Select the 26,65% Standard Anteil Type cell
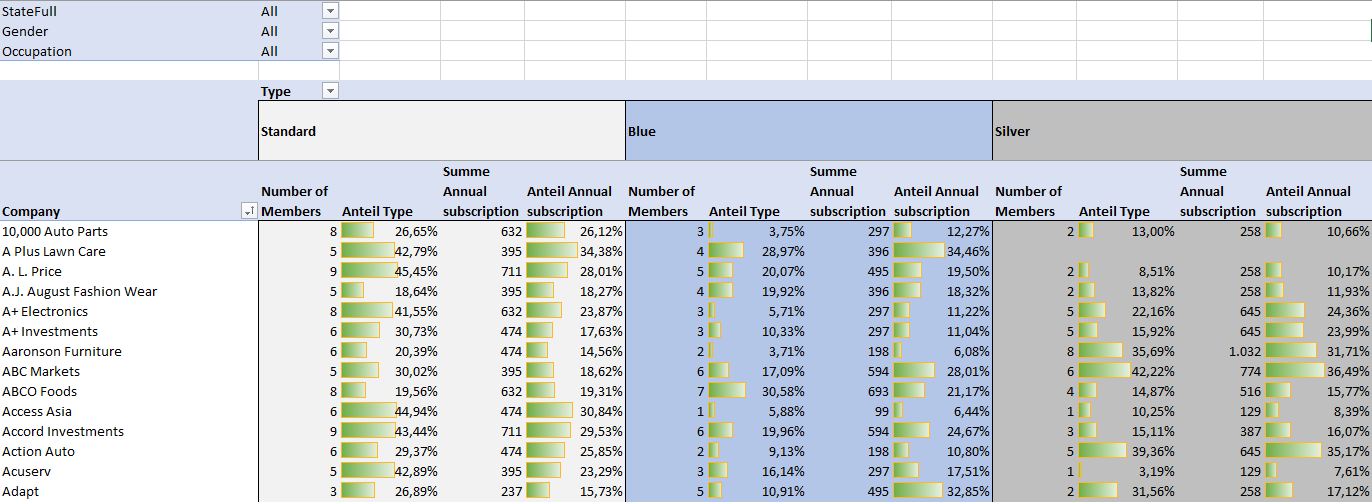Viewport: 1372px width, 502px height. pos(390,231)
